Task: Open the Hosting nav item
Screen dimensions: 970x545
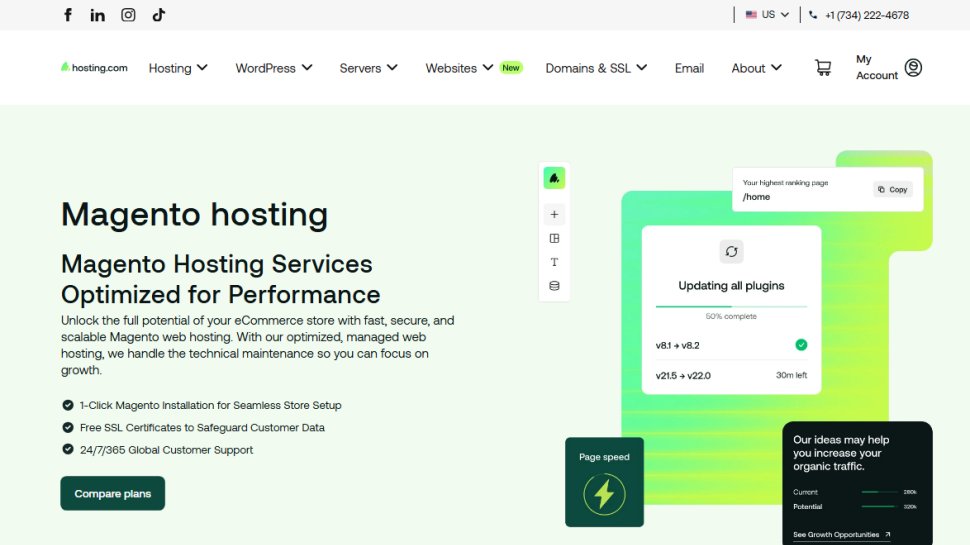Action: [x=170, y=68]
